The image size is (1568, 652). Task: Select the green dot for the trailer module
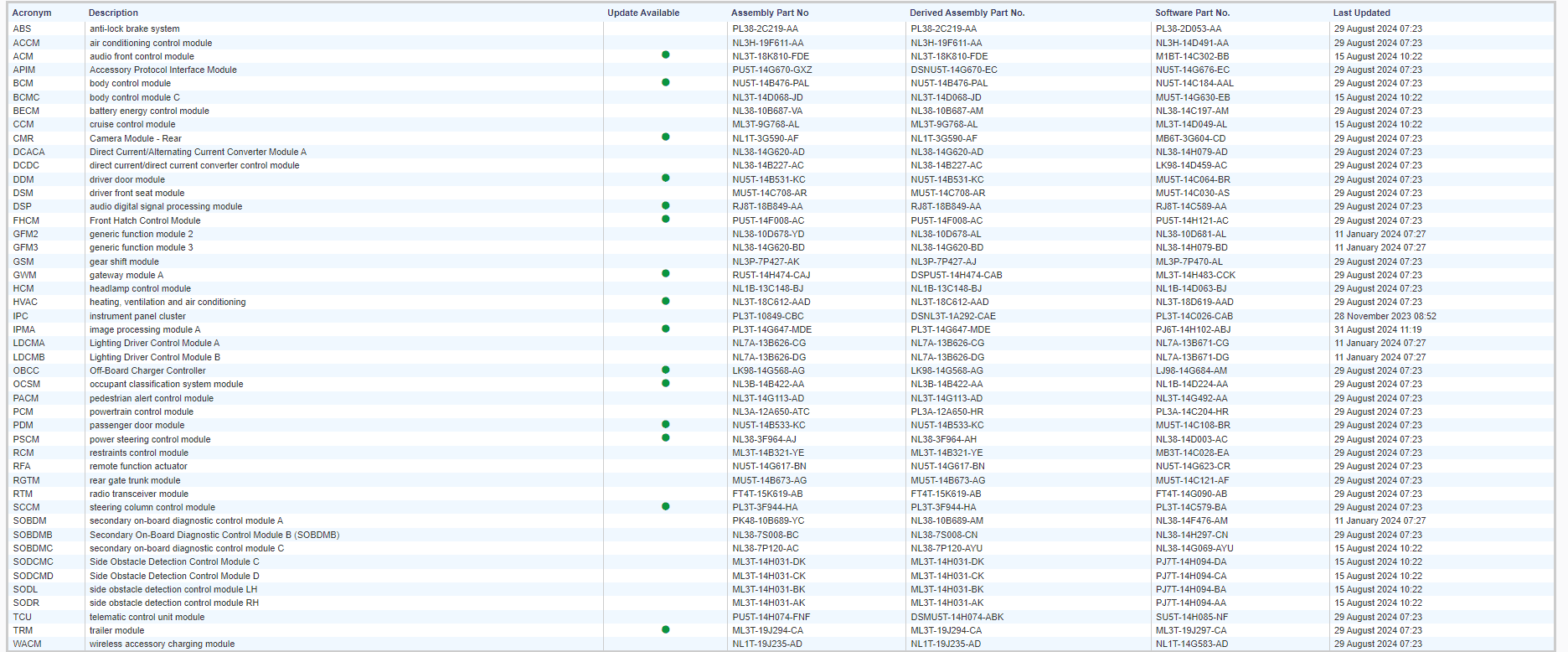(665, 629)
